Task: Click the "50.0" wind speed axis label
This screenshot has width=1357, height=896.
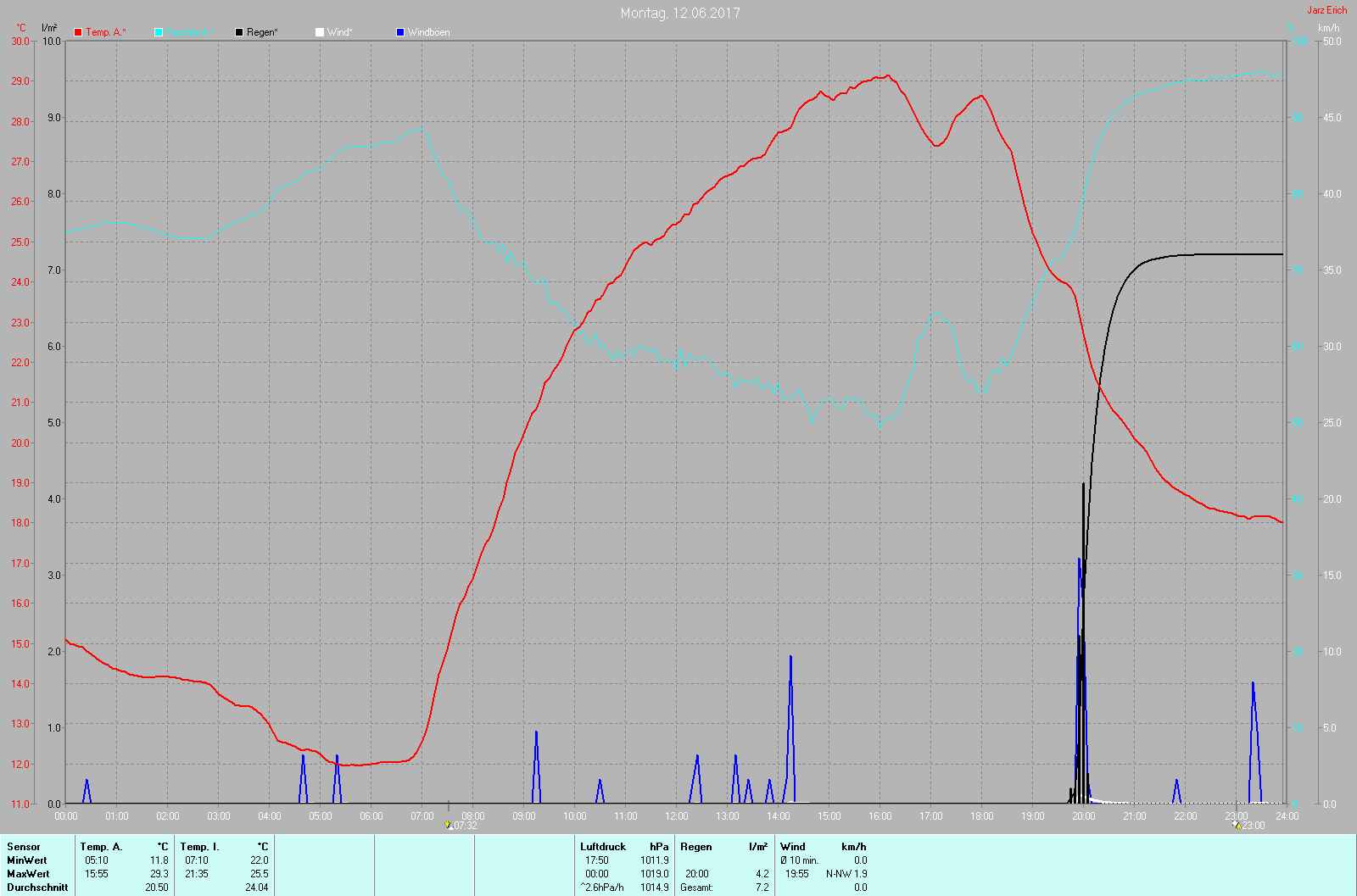Action: (1332, 41)
